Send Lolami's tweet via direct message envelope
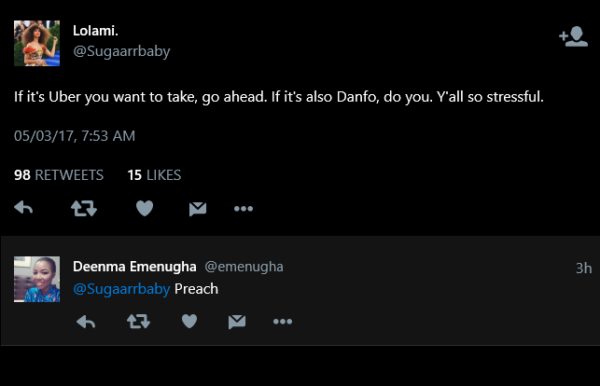600x386 pixels. (198, 209)
